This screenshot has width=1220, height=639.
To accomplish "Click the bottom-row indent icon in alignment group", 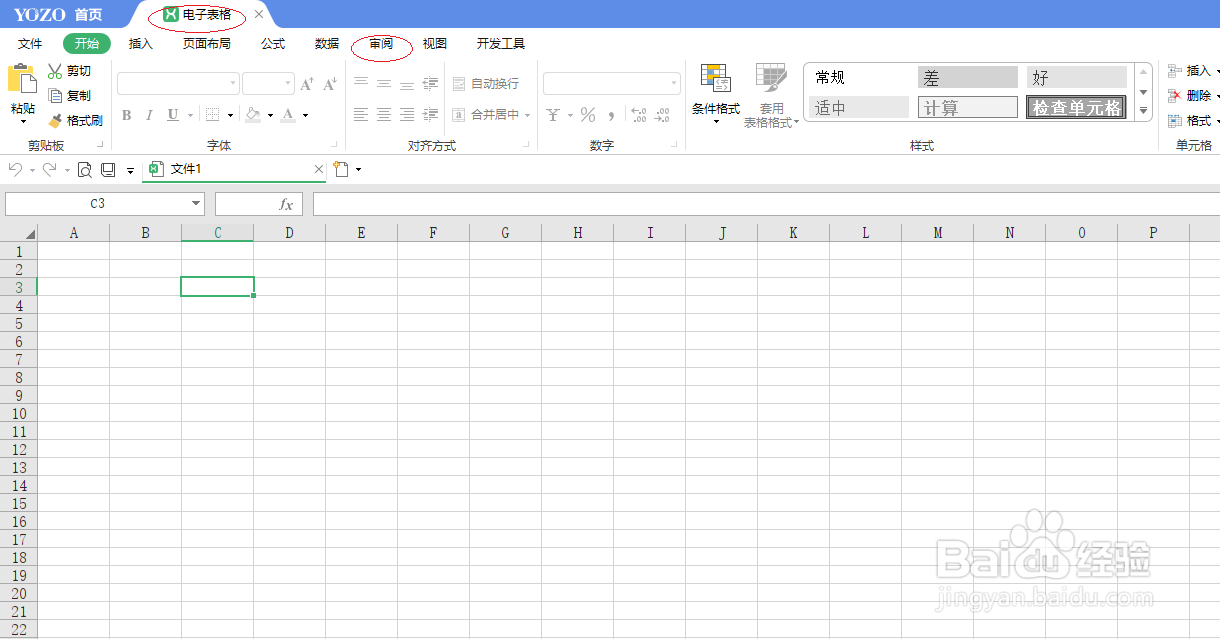I will [431, 115].
